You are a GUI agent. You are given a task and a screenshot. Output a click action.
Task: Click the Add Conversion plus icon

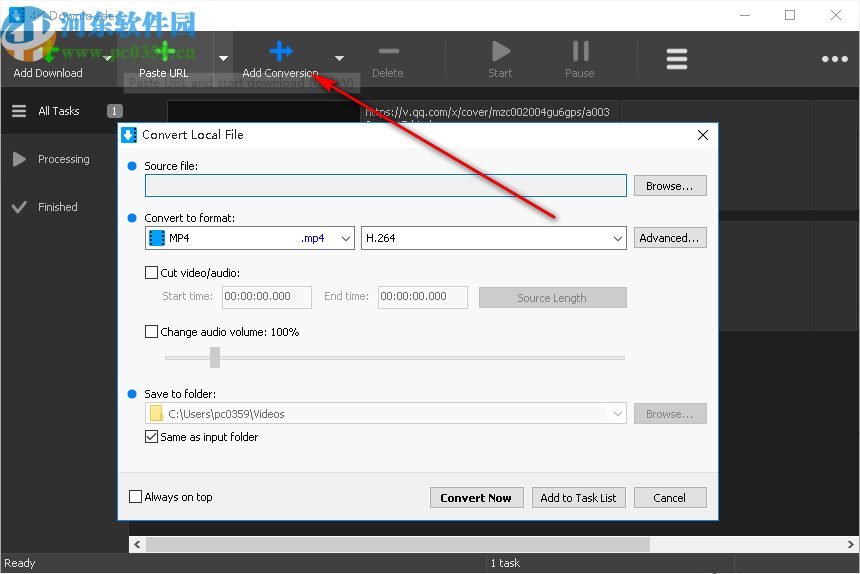tap(281, 51)
